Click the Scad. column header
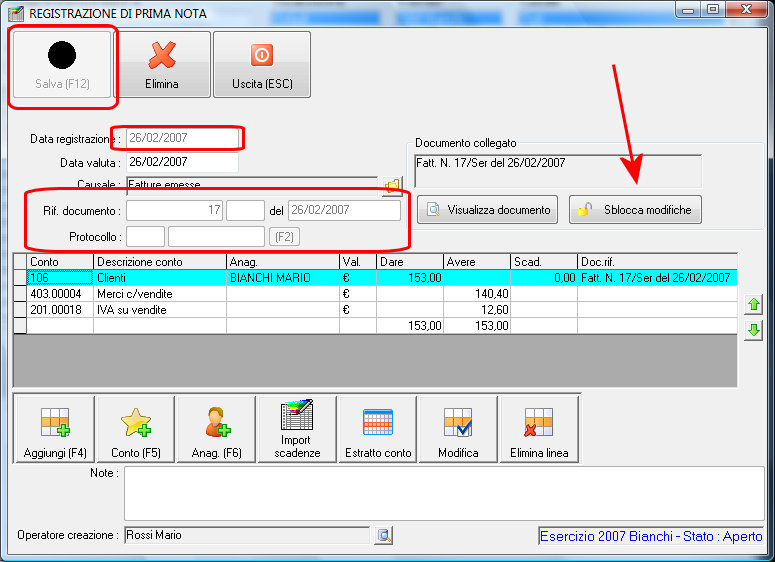775x562 pixels. pyautogui.click(x=544, y=262)
